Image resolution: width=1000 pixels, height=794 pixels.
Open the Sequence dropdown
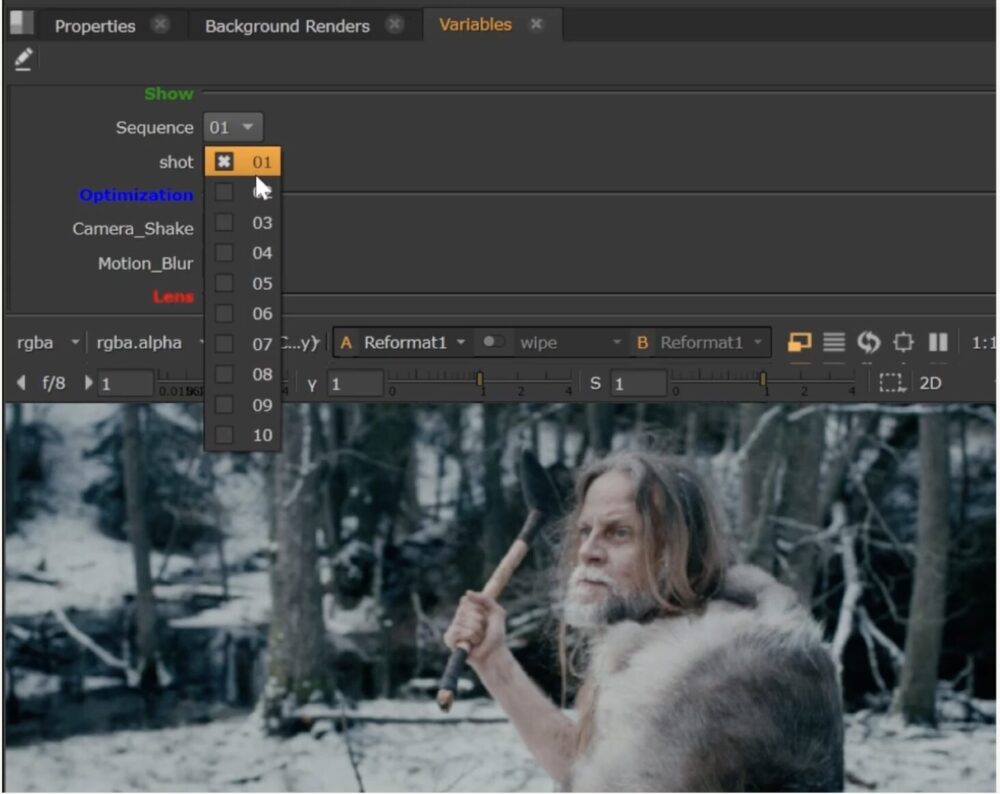pyautogui.click(x=232, y=127)
